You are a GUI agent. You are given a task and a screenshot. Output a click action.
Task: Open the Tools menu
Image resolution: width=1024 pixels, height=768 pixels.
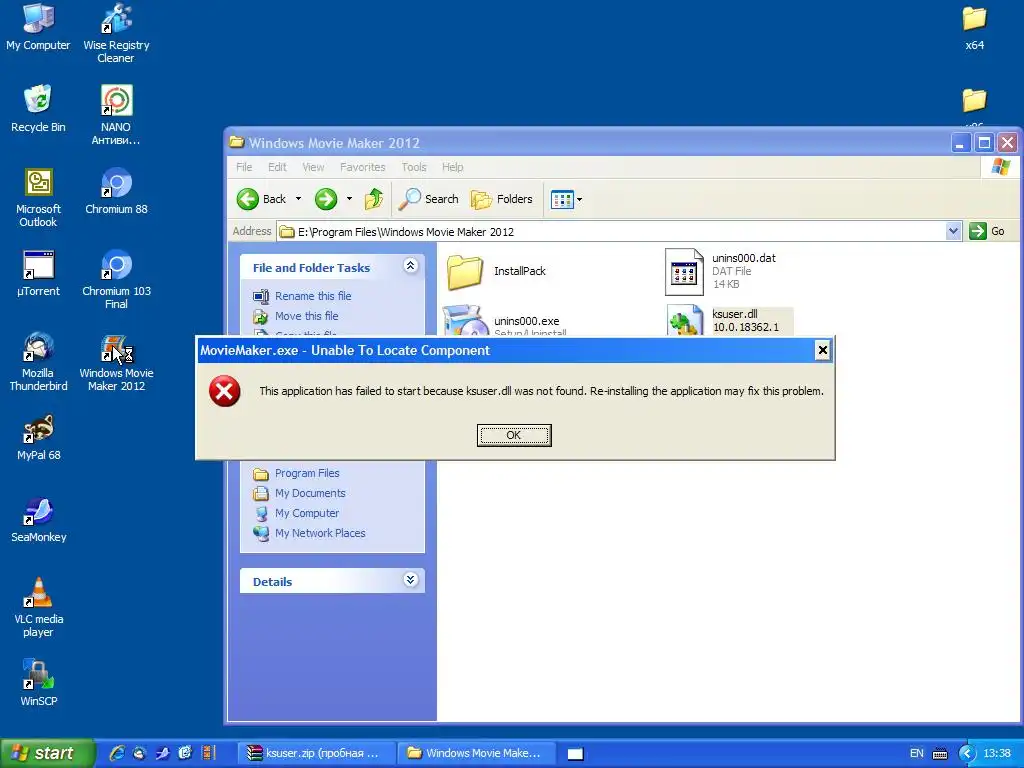point(414,167)
